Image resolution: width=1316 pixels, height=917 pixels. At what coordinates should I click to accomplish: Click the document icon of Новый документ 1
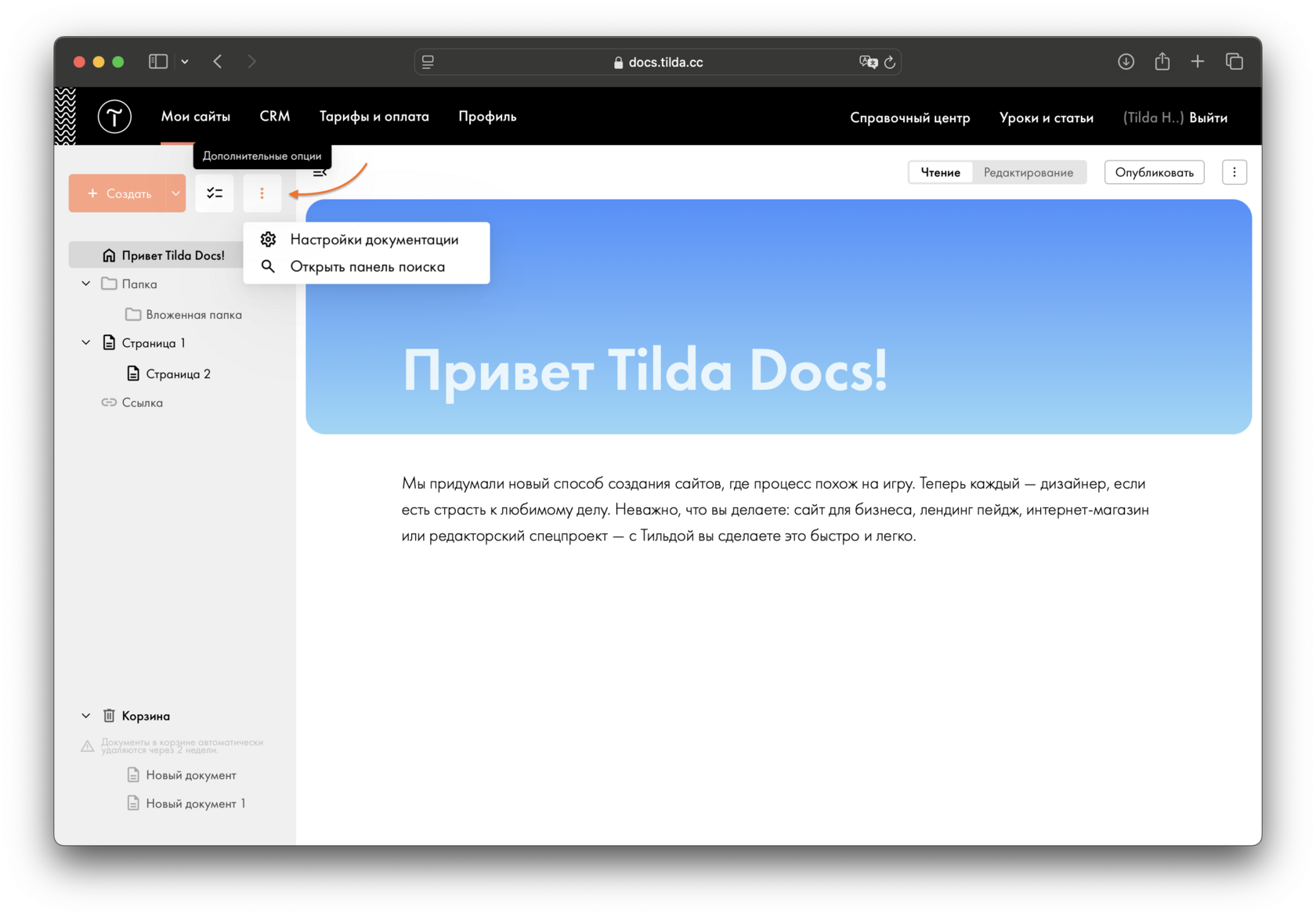[x=133, y=803]
